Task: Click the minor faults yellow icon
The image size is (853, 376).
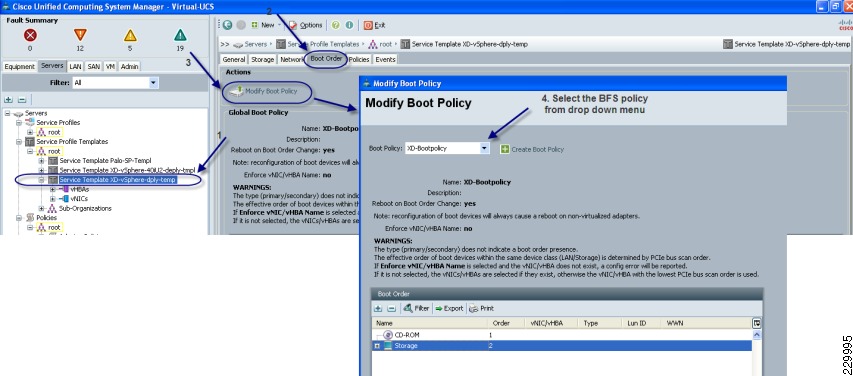Action: pos(130,35)
